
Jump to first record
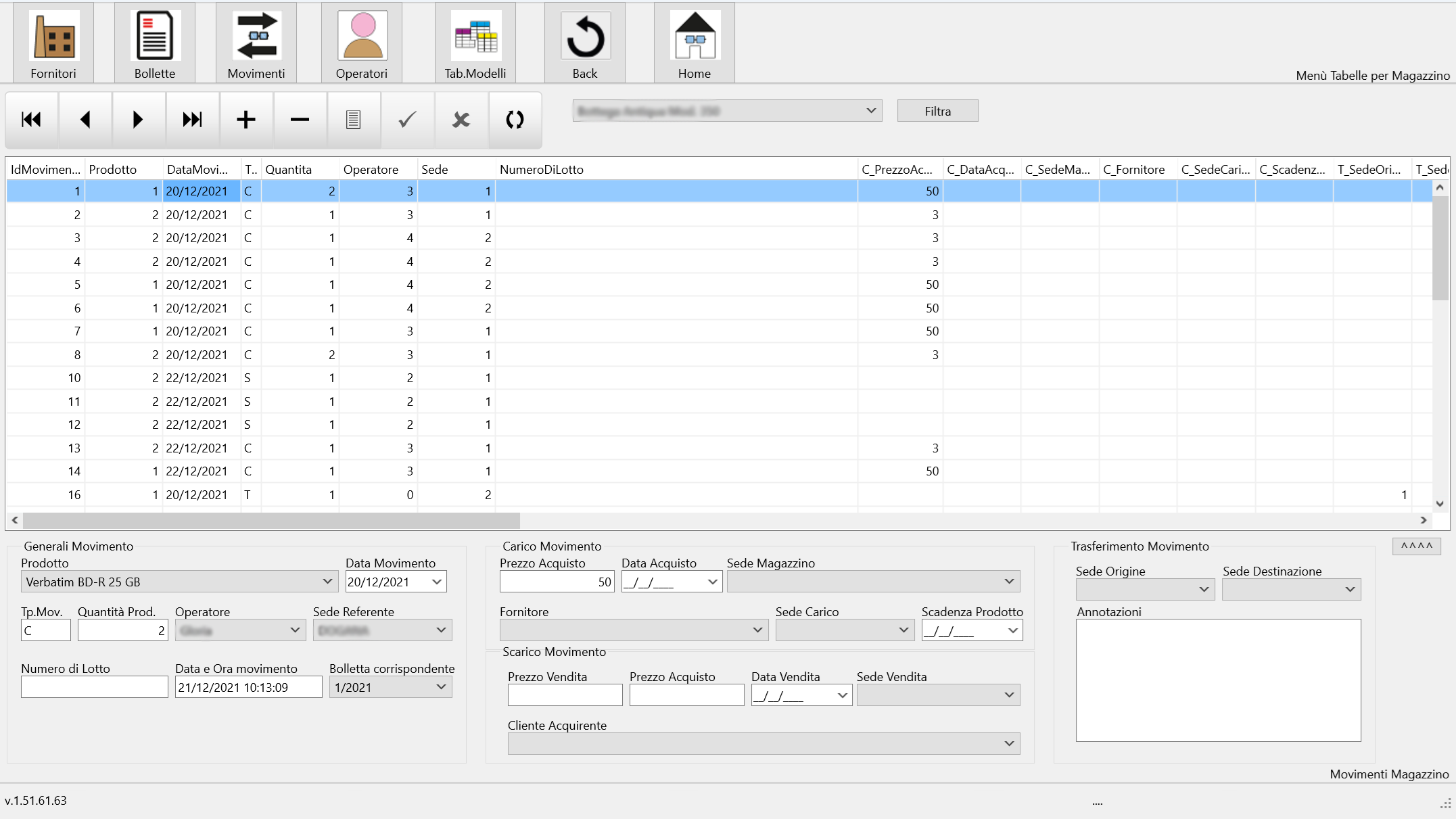pos(31,120)
